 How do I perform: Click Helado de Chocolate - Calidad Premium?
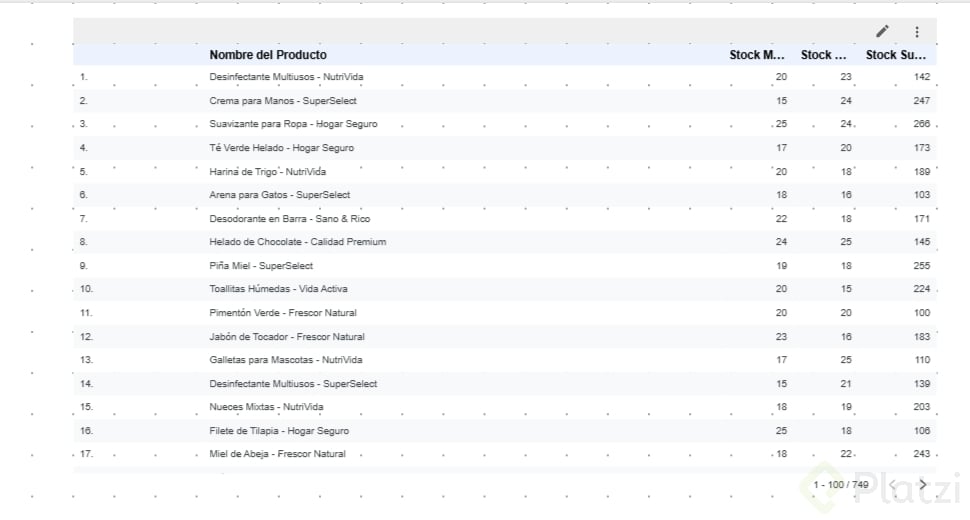[x=298, y=242]
